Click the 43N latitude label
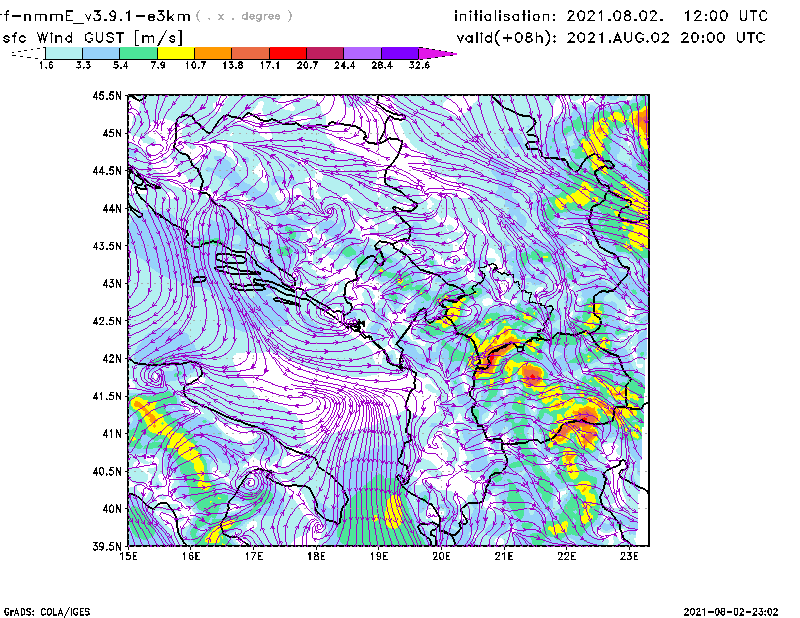The width and height of the screenshot is (800, 618). click(112, 283)
